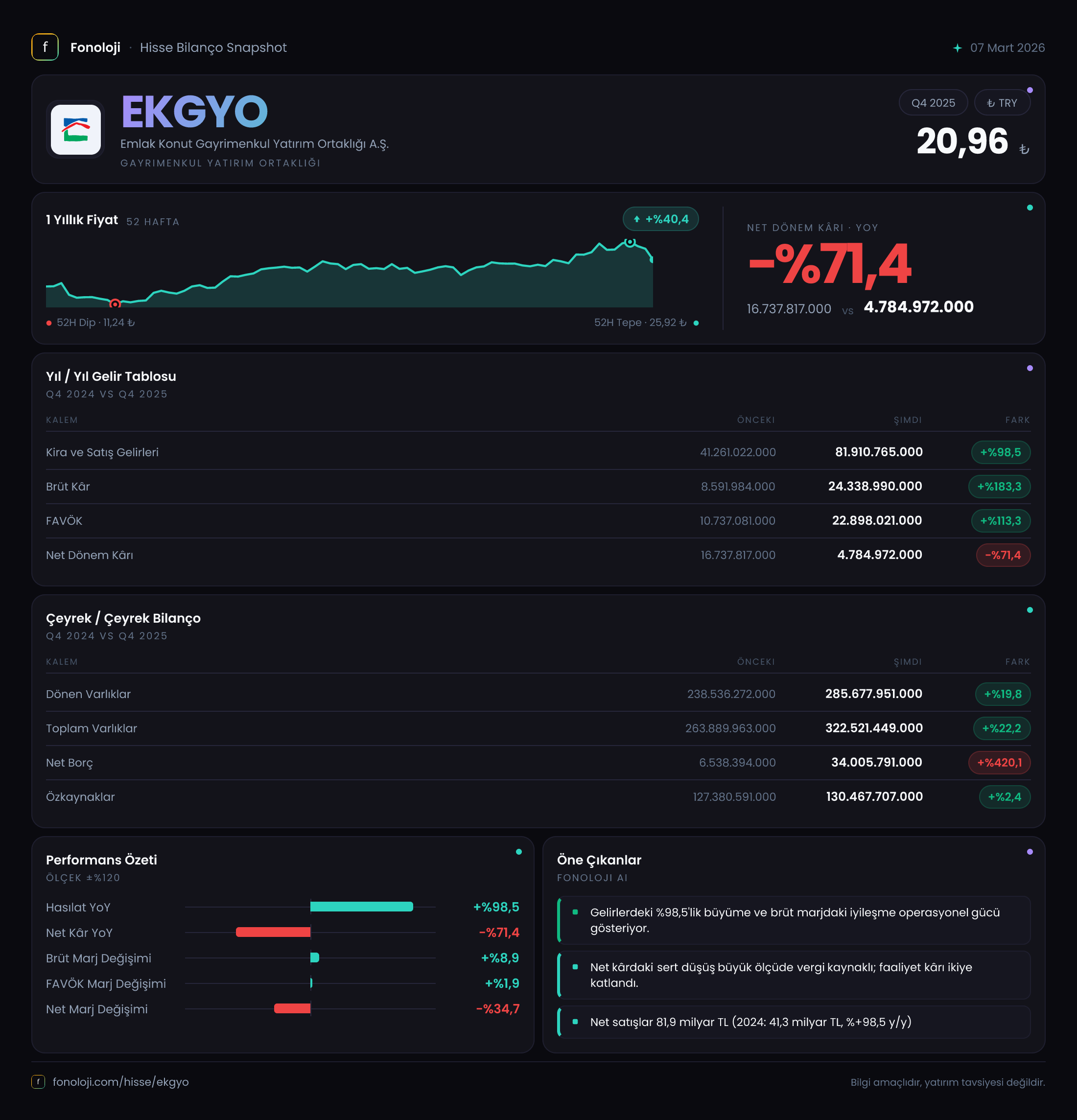This screenshot has width=1077, height=1120.
Task: Open the EKGYO company logo
Action: pyautogui.click(x=75, y=129)
